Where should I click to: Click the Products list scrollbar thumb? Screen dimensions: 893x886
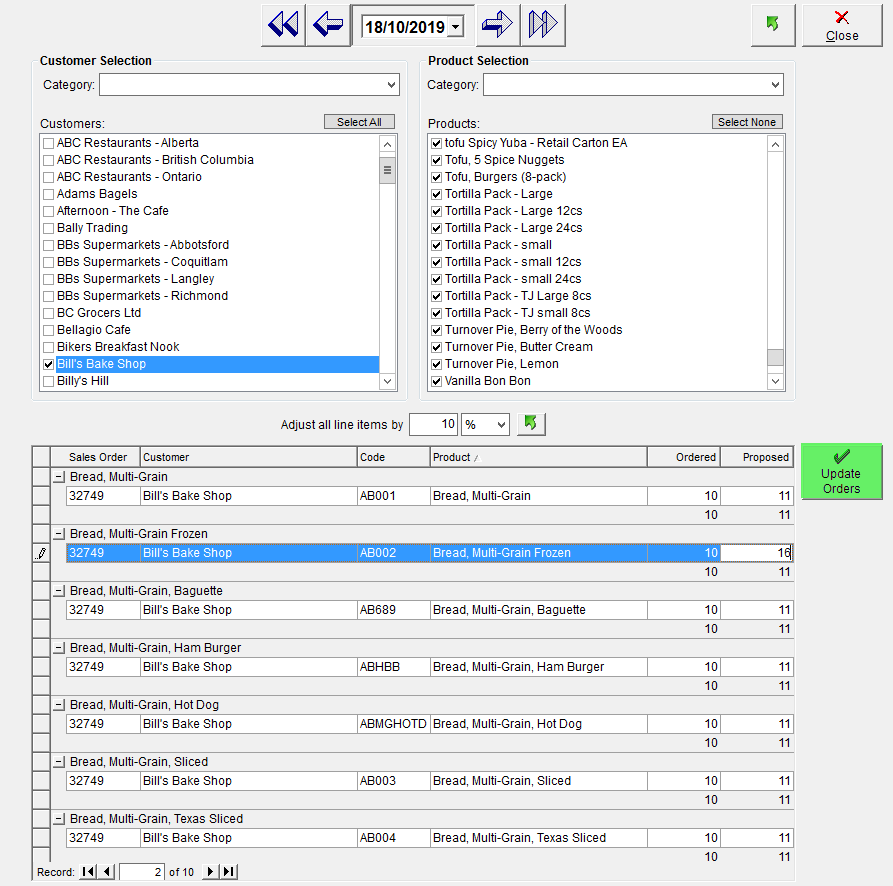(x=775, y=357)
